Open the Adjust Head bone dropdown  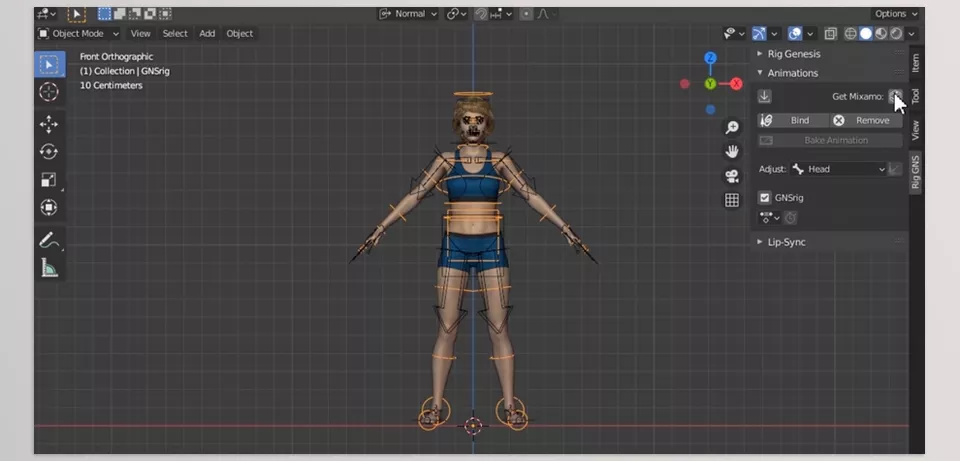(x=838, y=169)
